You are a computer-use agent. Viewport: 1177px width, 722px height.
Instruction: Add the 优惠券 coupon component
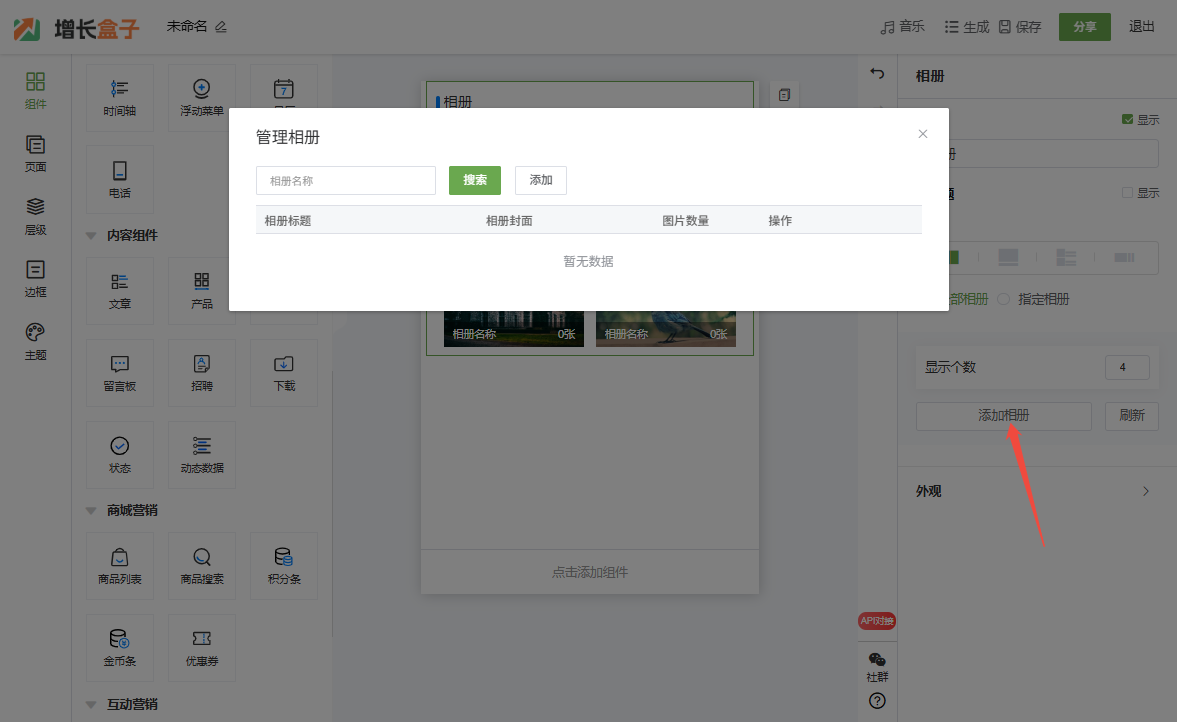[202, 647]
